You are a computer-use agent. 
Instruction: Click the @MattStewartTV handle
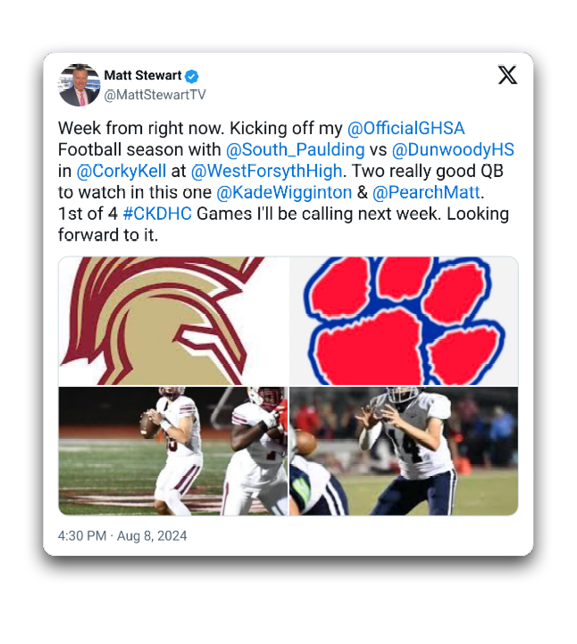click(x=154, y=95)
